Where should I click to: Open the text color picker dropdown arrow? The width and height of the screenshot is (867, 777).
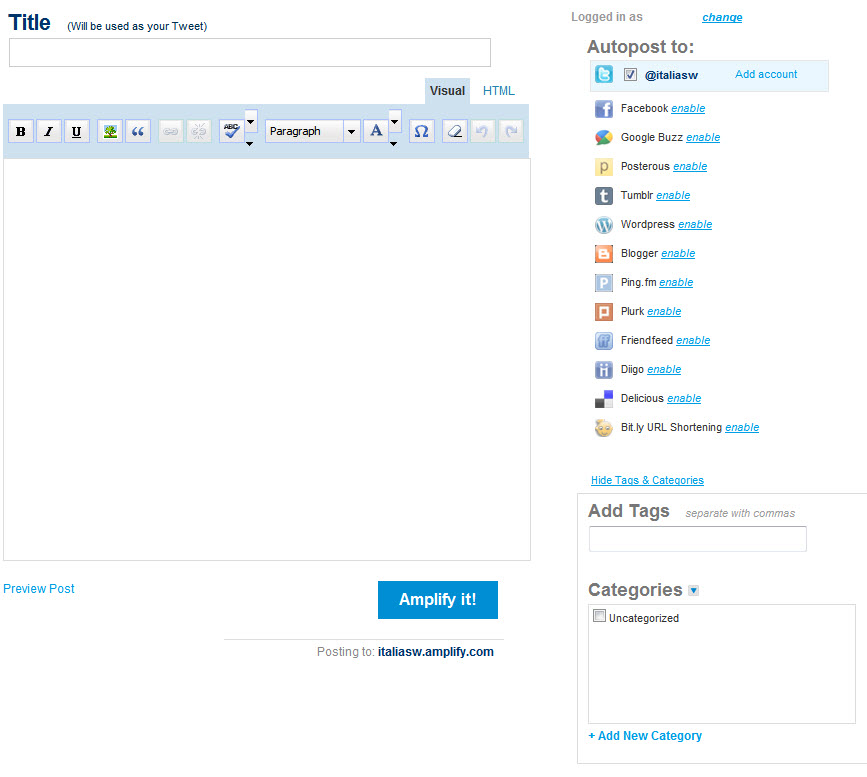[395, 122]
